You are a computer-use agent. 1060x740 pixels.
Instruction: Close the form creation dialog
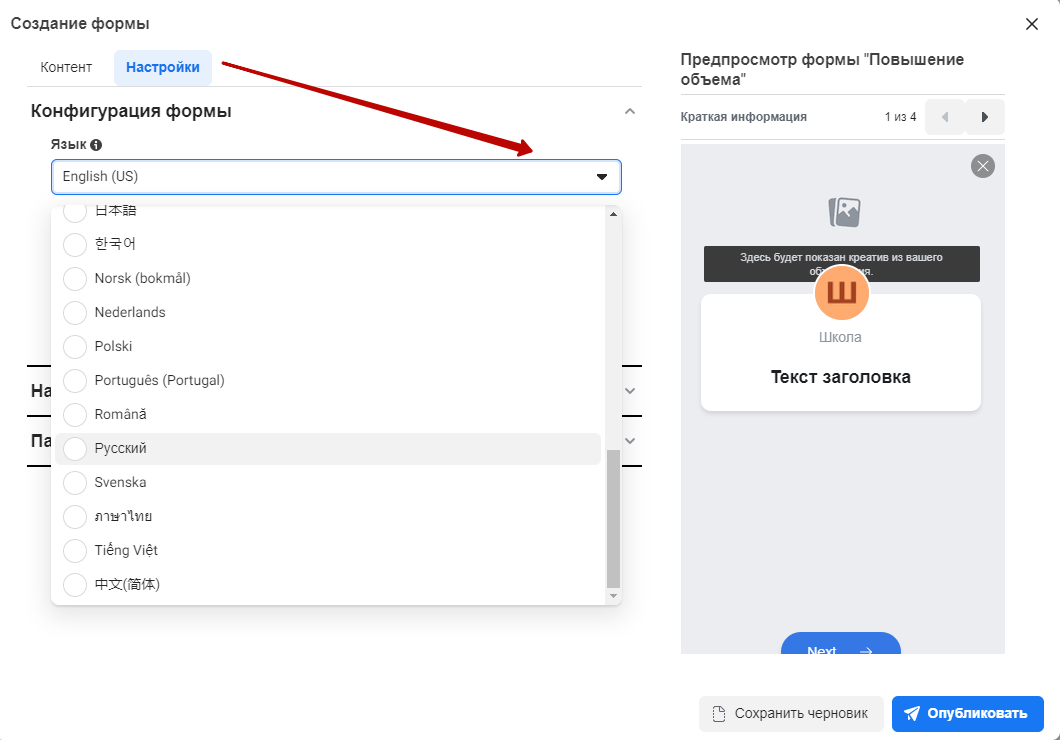1032,24
